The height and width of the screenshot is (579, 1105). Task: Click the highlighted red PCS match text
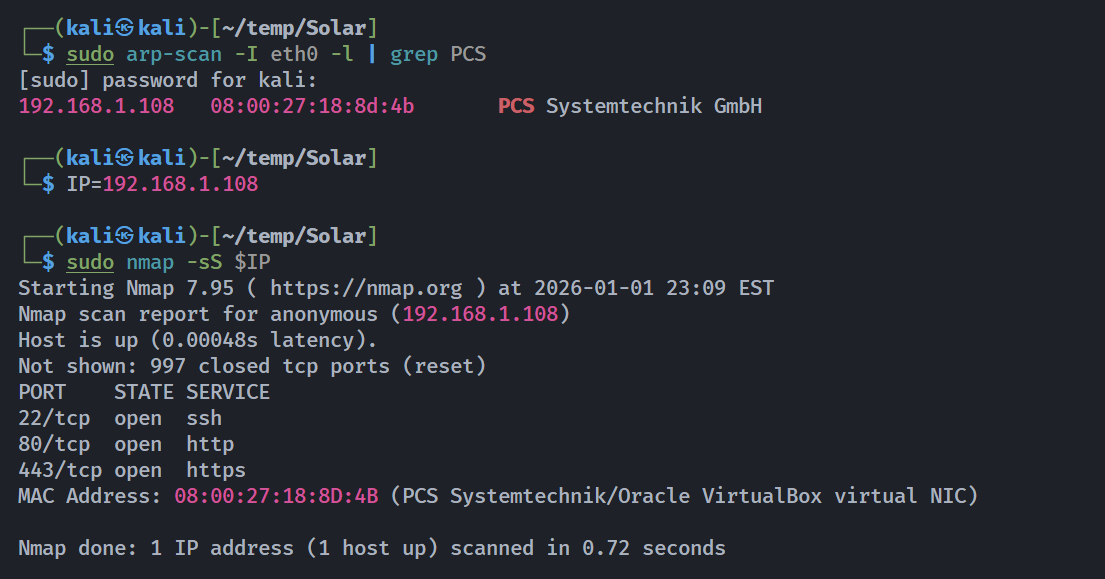(516, 106)
